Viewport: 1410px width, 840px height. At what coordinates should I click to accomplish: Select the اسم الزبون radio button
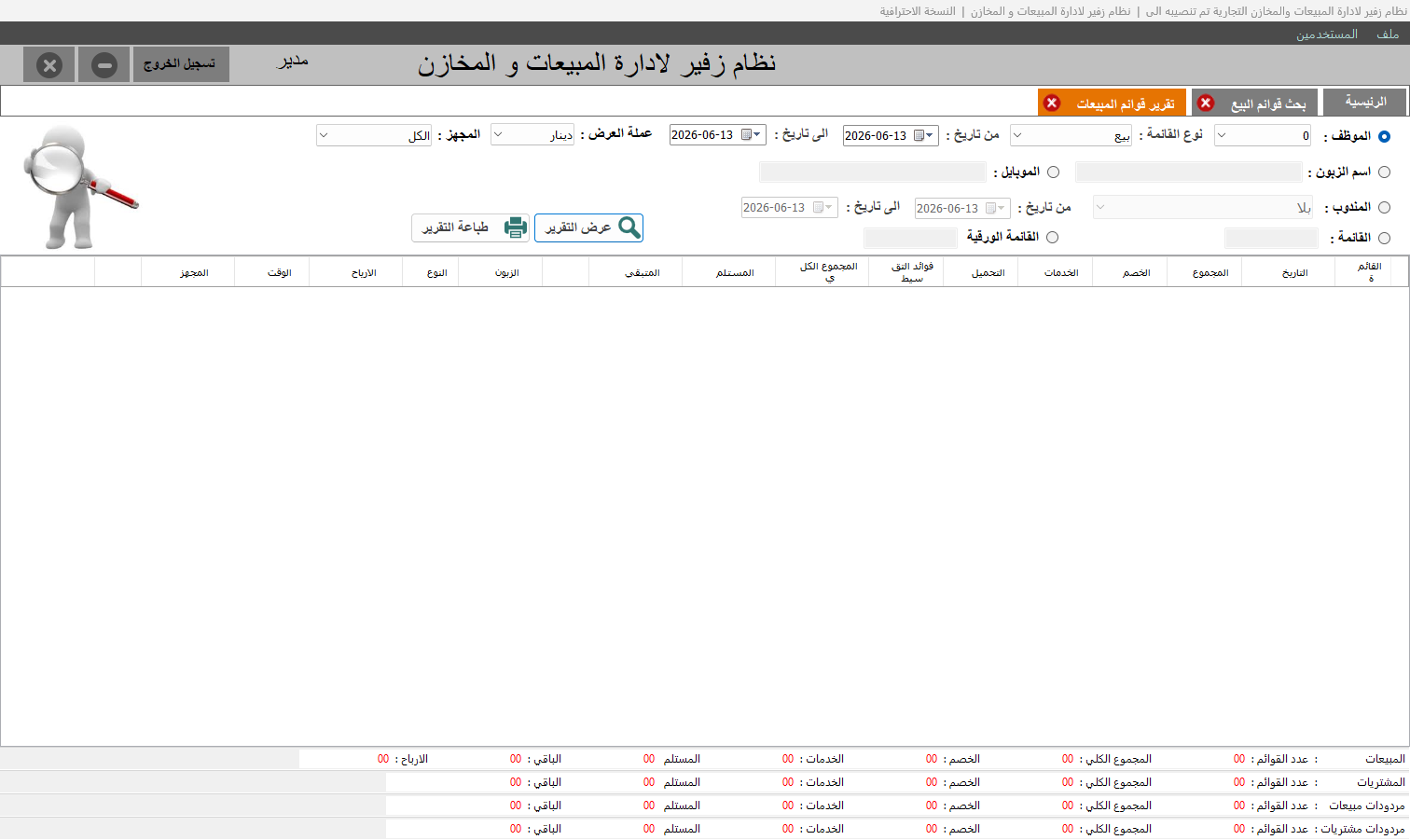(1384, 172)
